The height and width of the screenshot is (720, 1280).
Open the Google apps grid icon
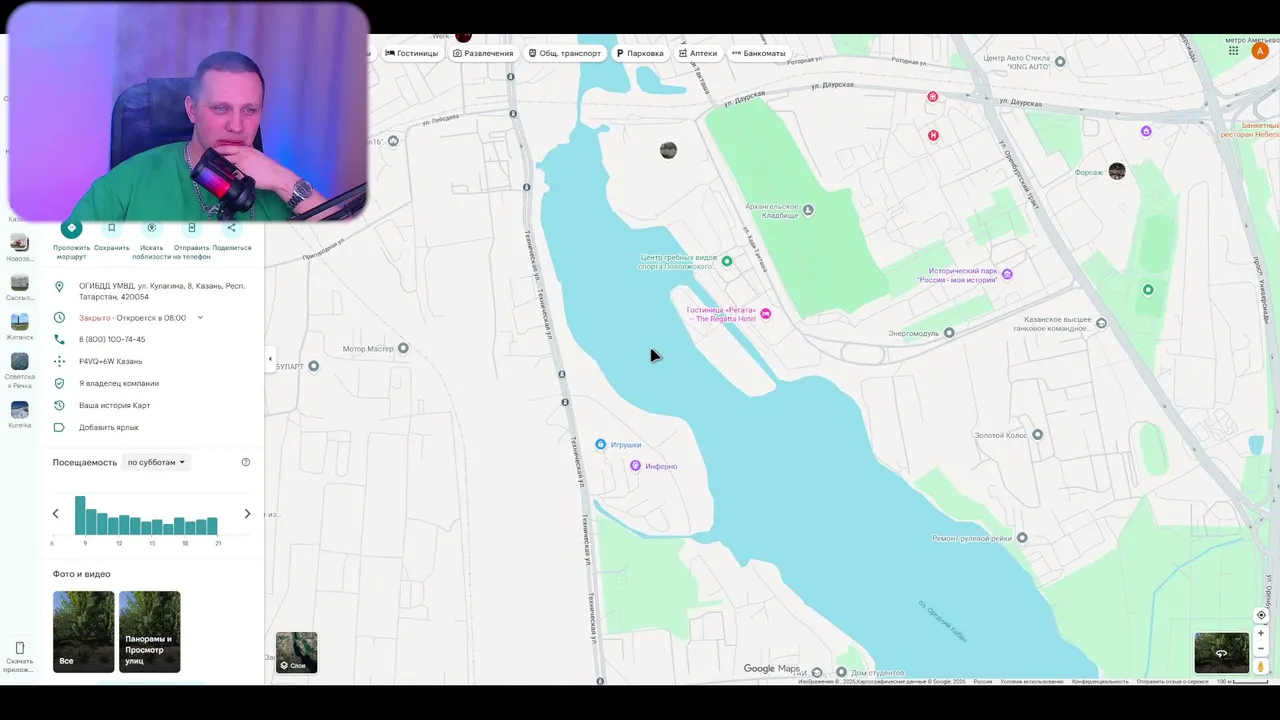(x=1234, y=51)
